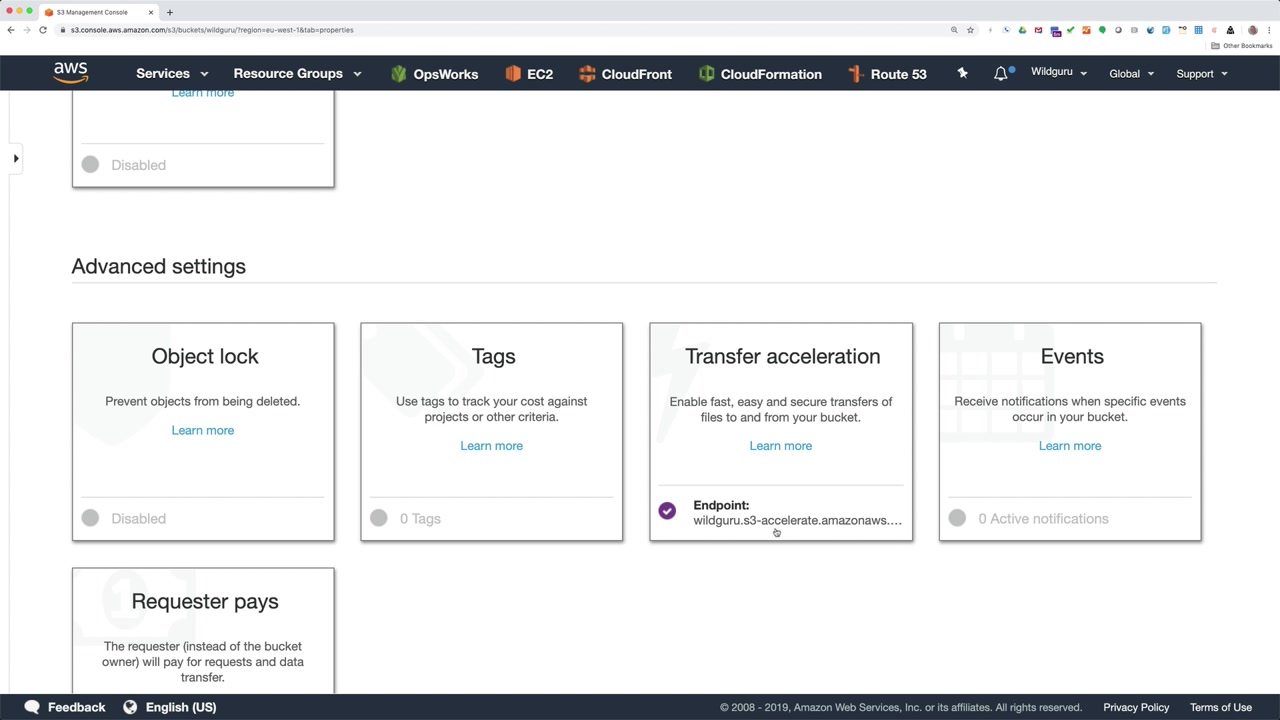
Task: Expand the left side navigation panel
Action: point(16,158)
